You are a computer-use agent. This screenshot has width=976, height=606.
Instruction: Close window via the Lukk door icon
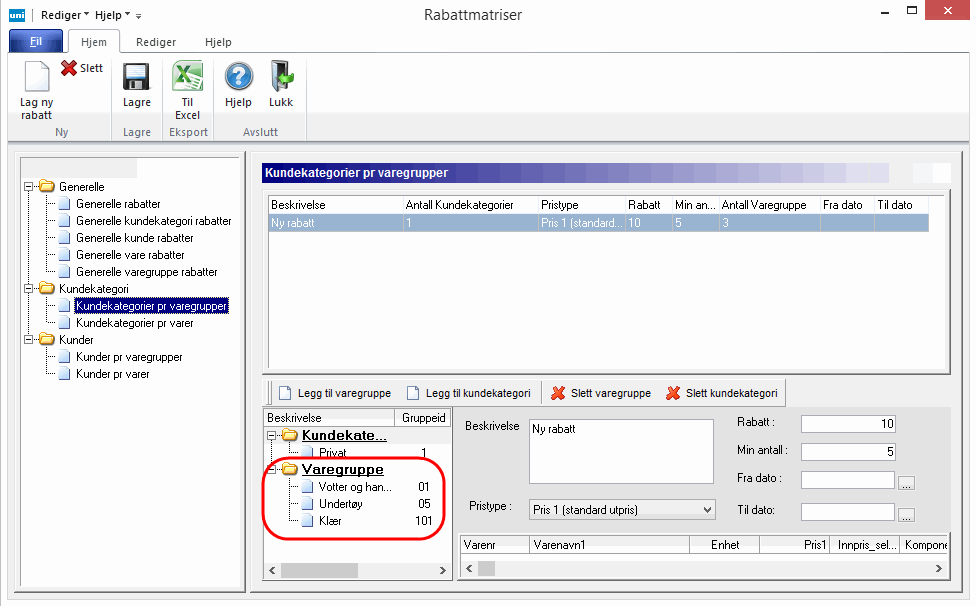point(281,78)
